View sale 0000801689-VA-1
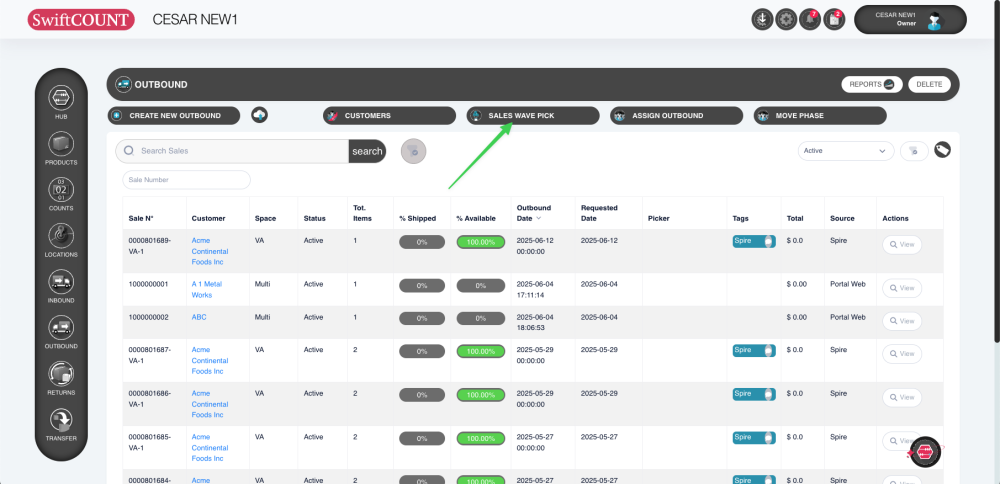 coord(902,245)
